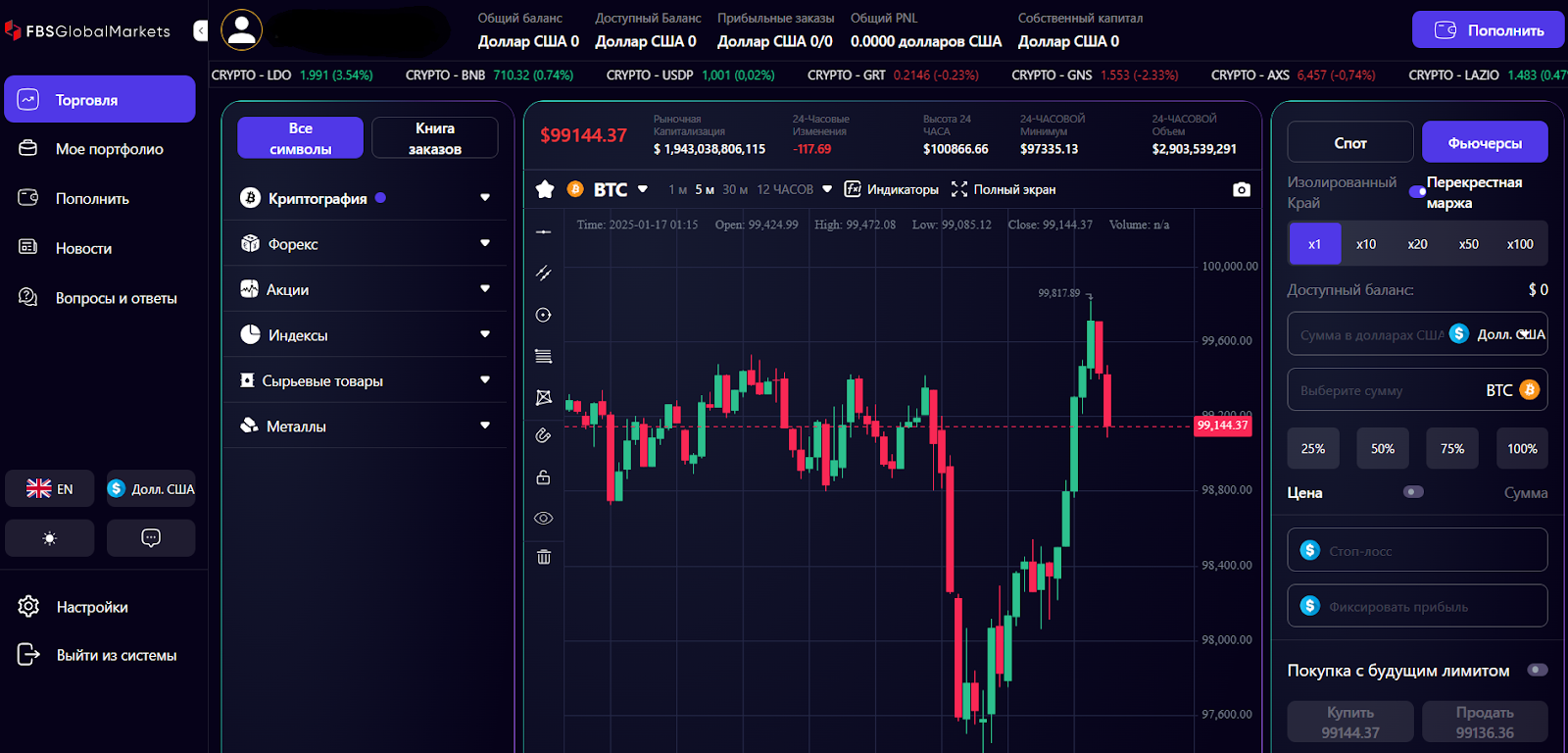
Task: Go to Торговля section
Action: [x=100, y=99]
